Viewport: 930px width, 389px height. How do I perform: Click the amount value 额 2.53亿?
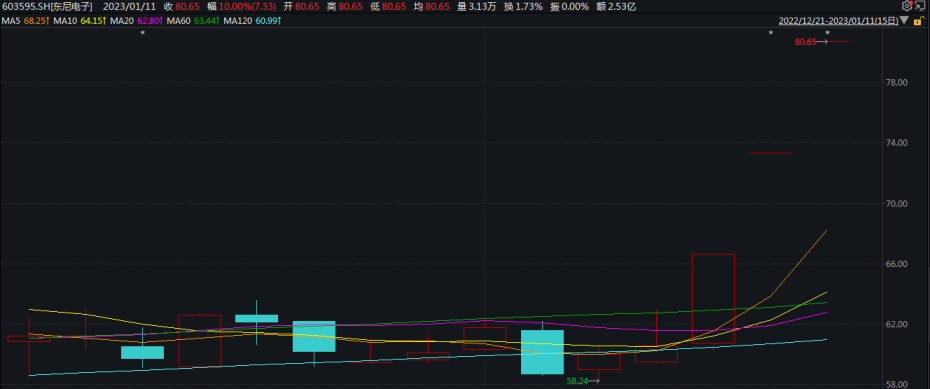coord(616,7)
